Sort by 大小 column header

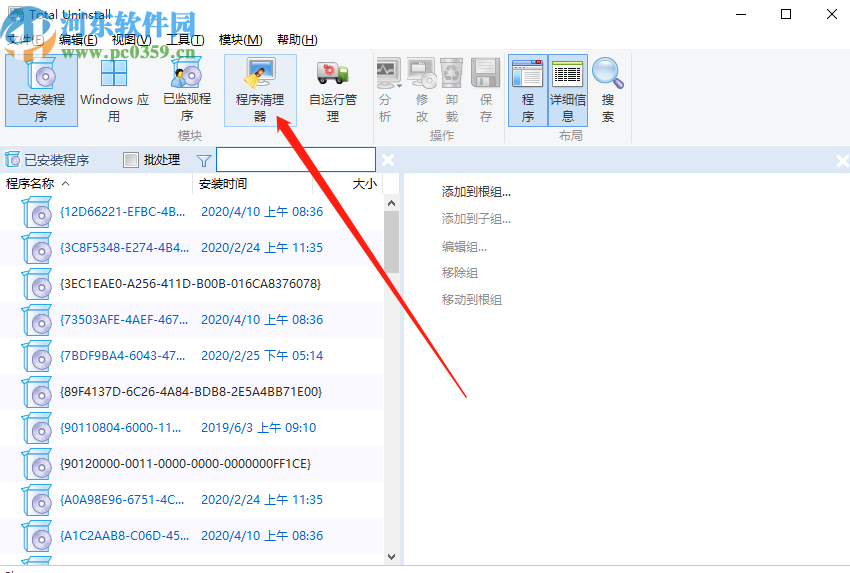point(348,184)
